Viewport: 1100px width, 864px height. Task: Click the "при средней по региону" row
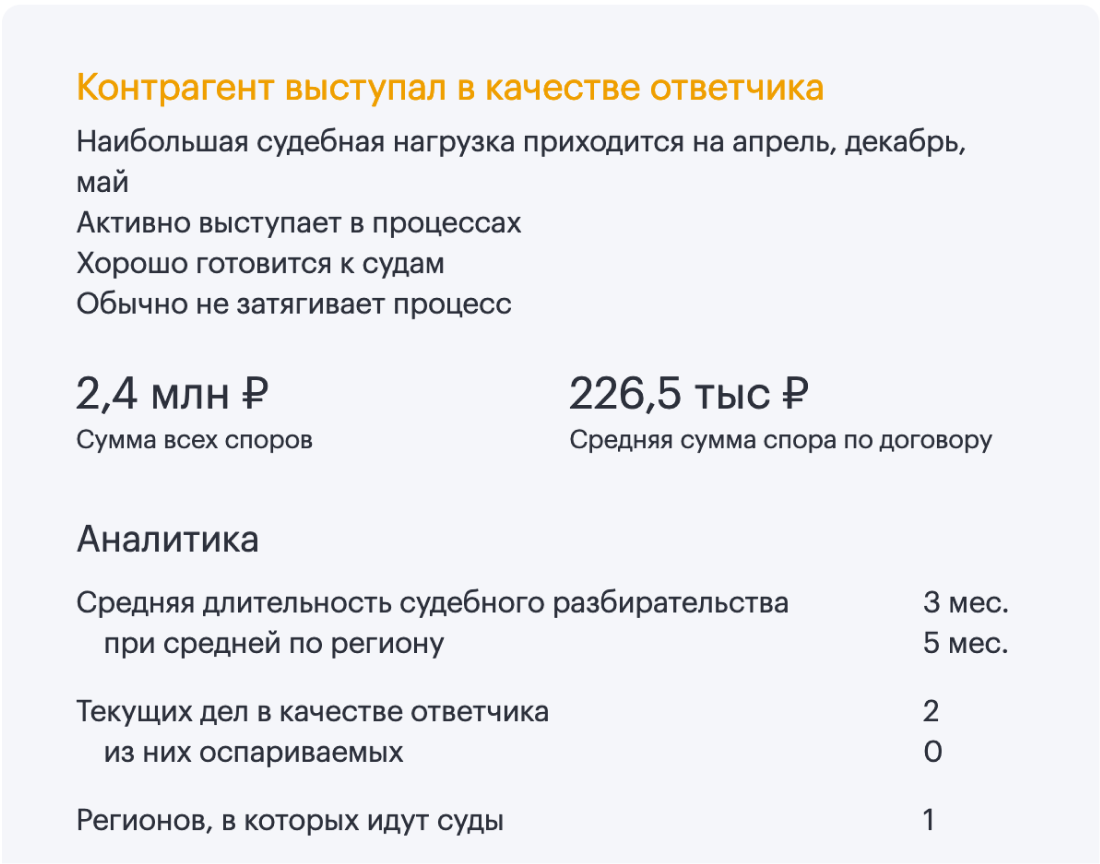tap(273, 643)
